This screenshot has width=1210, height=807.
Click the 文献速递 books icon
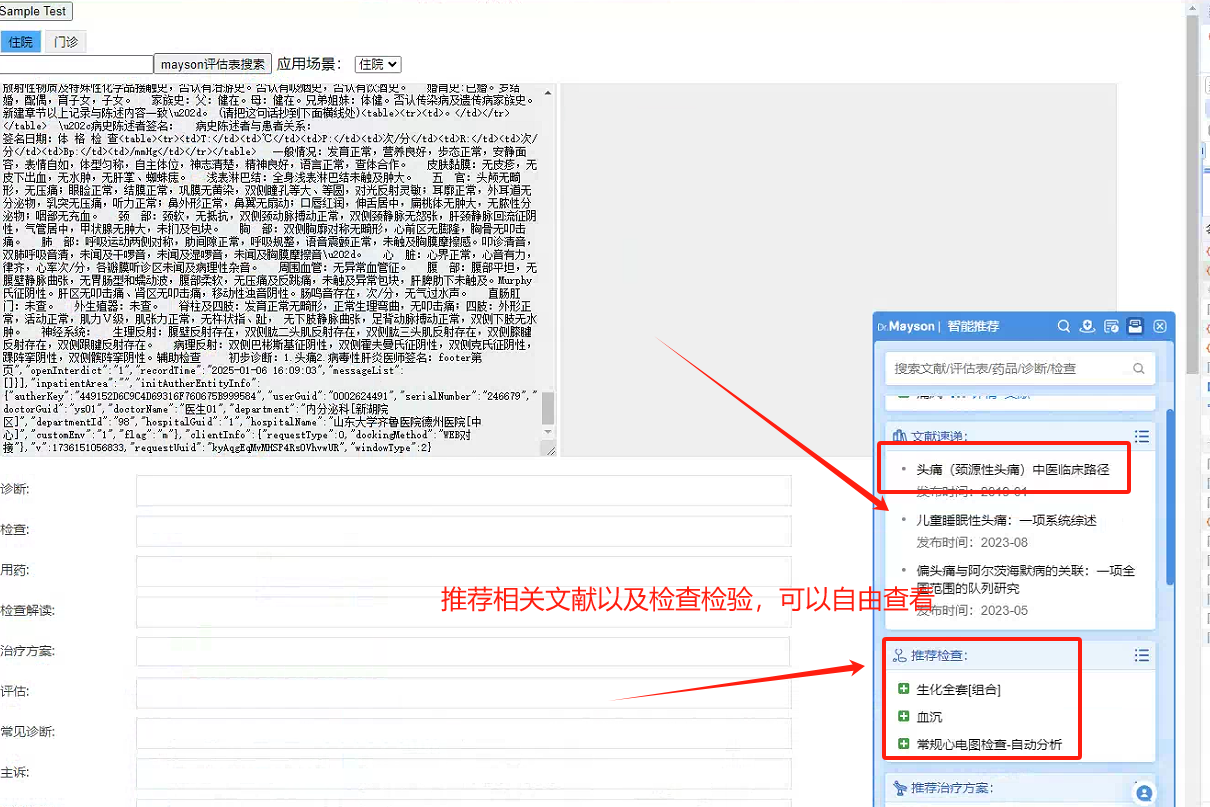coord(899,437)
